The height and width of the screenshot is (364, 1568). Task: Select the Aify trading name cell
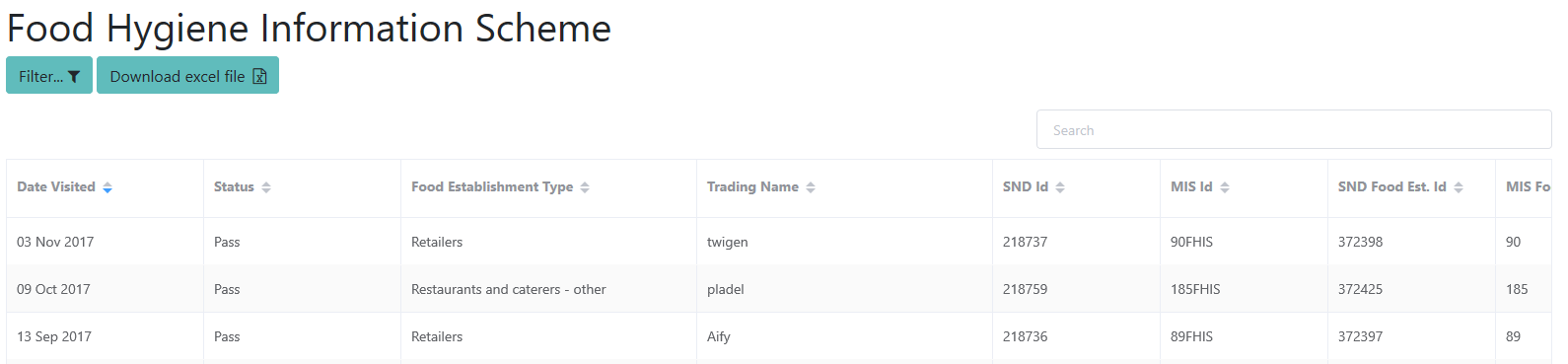tap(844, 336)
